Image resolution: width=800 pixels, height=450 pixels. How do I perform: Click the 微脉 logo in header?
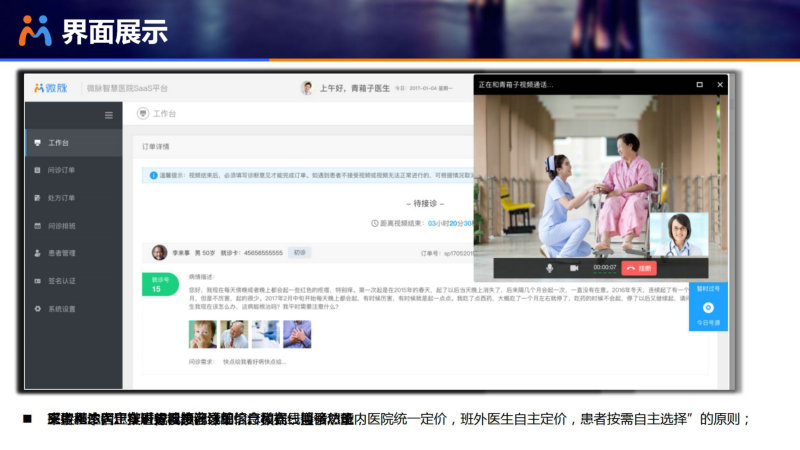[51, 88]
